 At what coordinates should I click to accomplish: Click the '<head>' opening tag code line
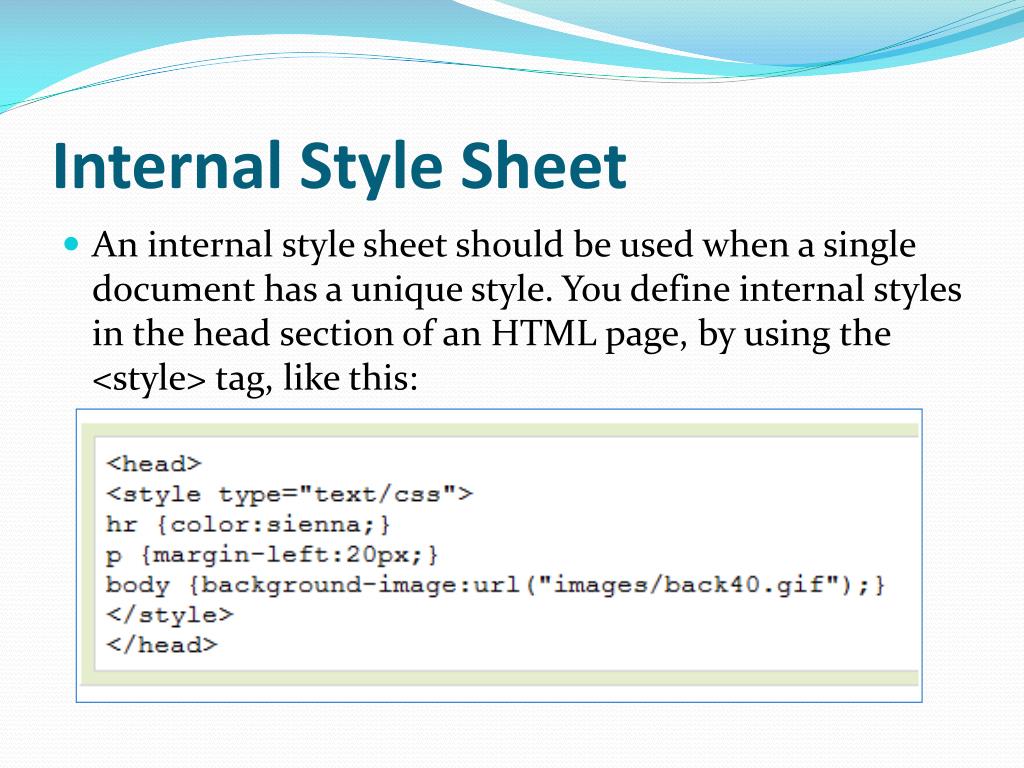(x=154, y=464)
